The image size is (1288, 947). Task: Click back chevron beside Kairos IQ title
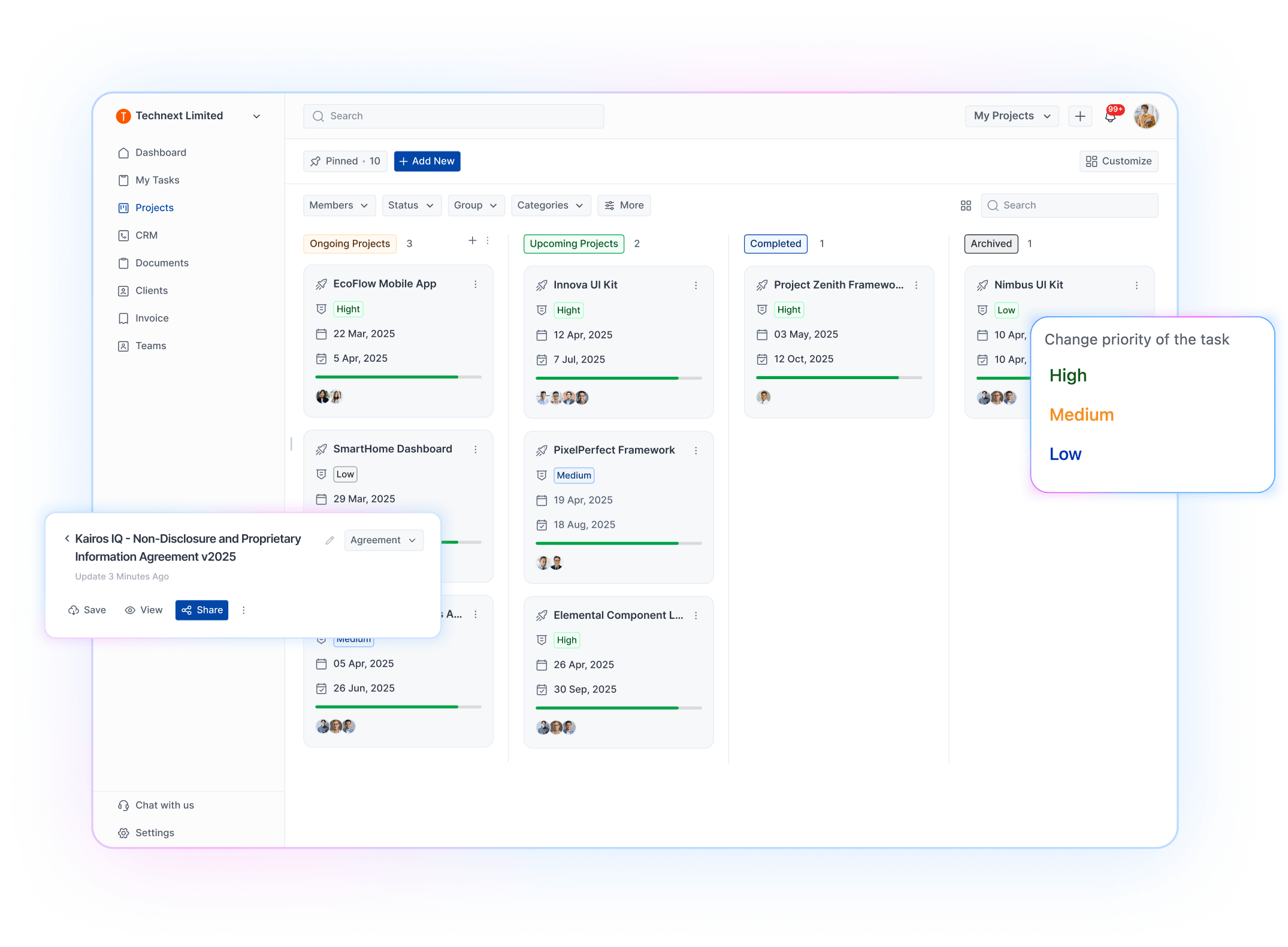tap(67, 538)
